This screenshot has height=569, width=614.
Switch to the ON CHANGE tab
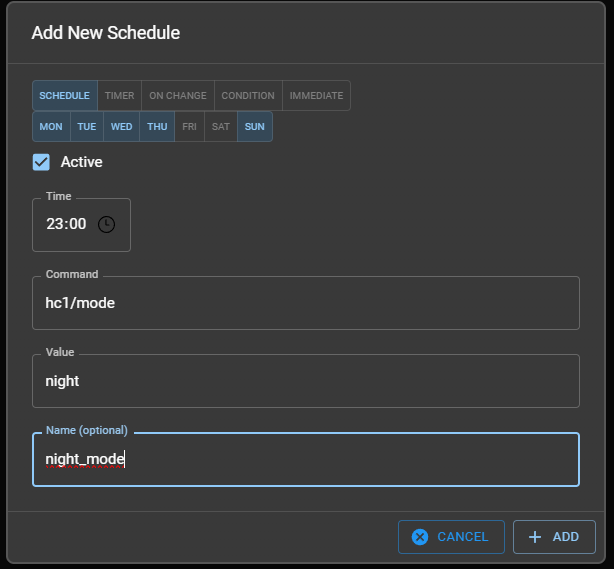tap(178, 96)
